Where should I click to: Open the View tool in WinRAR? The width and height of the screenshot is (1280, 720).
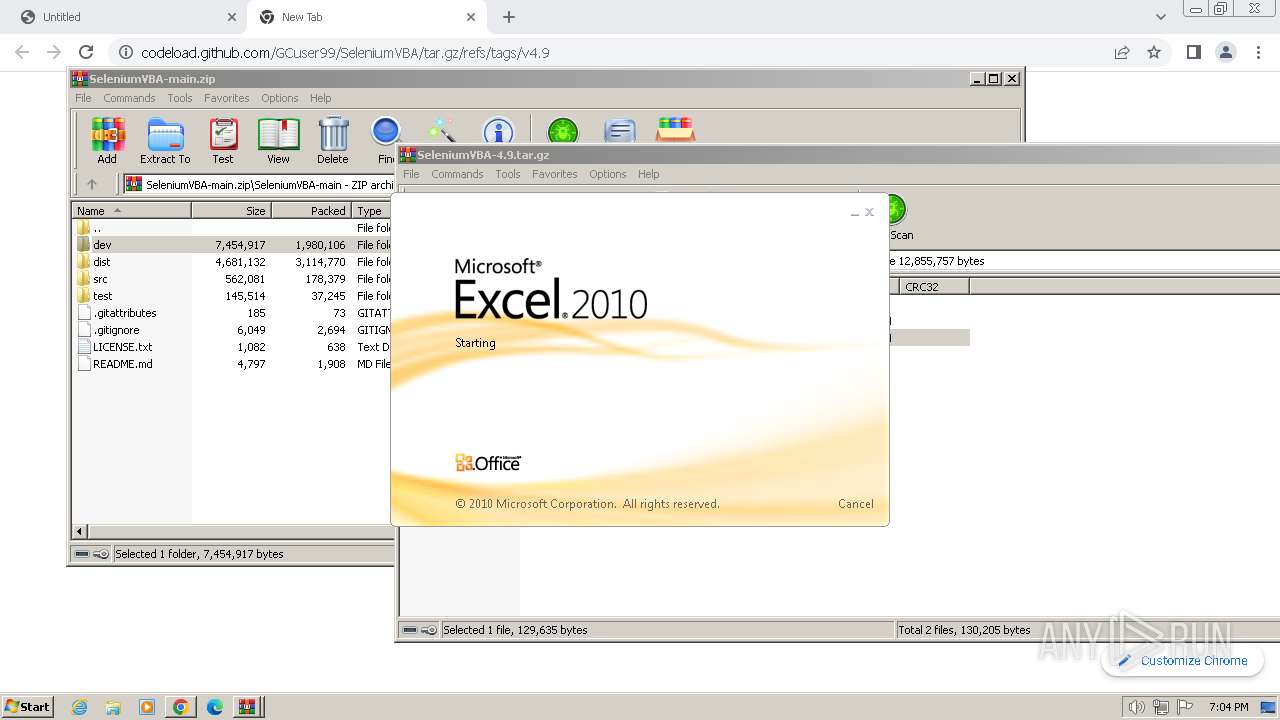pyautogui.click(x=278, y=141)
